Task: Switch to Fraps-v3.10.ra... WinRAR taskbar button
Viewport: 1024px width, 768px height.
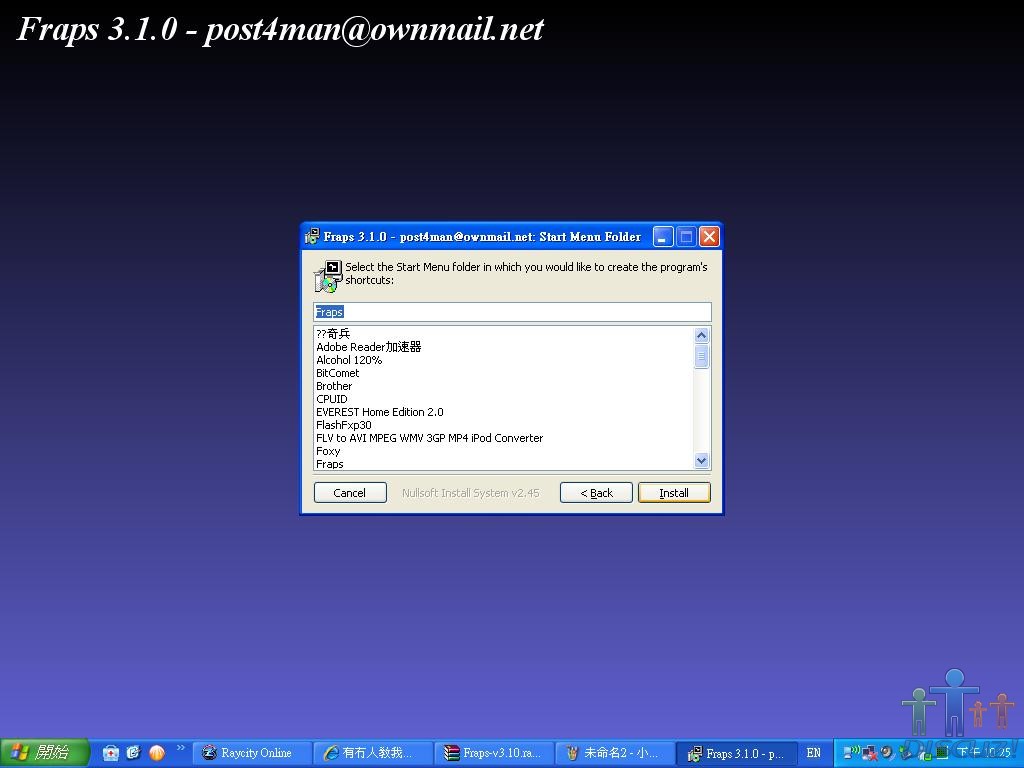Action: click(x=494, y=753)
